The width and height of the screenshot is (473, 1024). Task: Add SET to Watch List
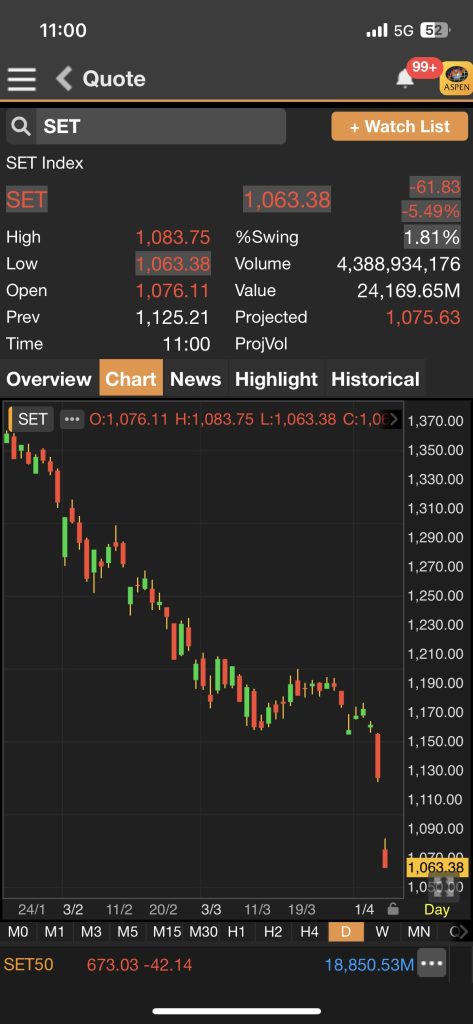pos(400,126)
